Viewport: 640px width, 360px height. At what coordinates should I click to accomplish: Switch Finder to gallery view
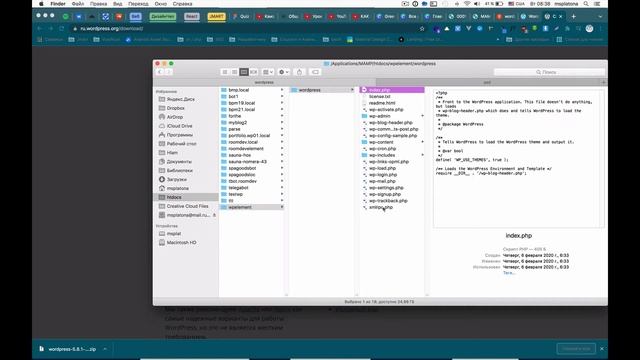pos(253,72)
